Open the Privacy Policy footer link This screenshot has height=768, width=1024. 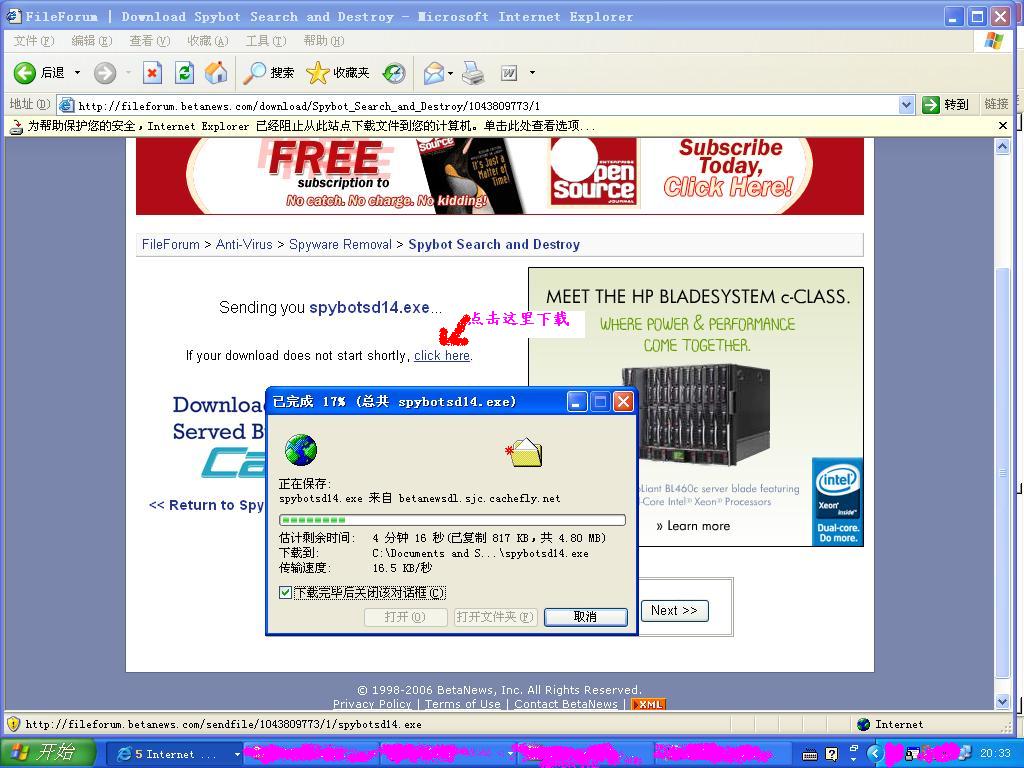[x=372, y=704]
